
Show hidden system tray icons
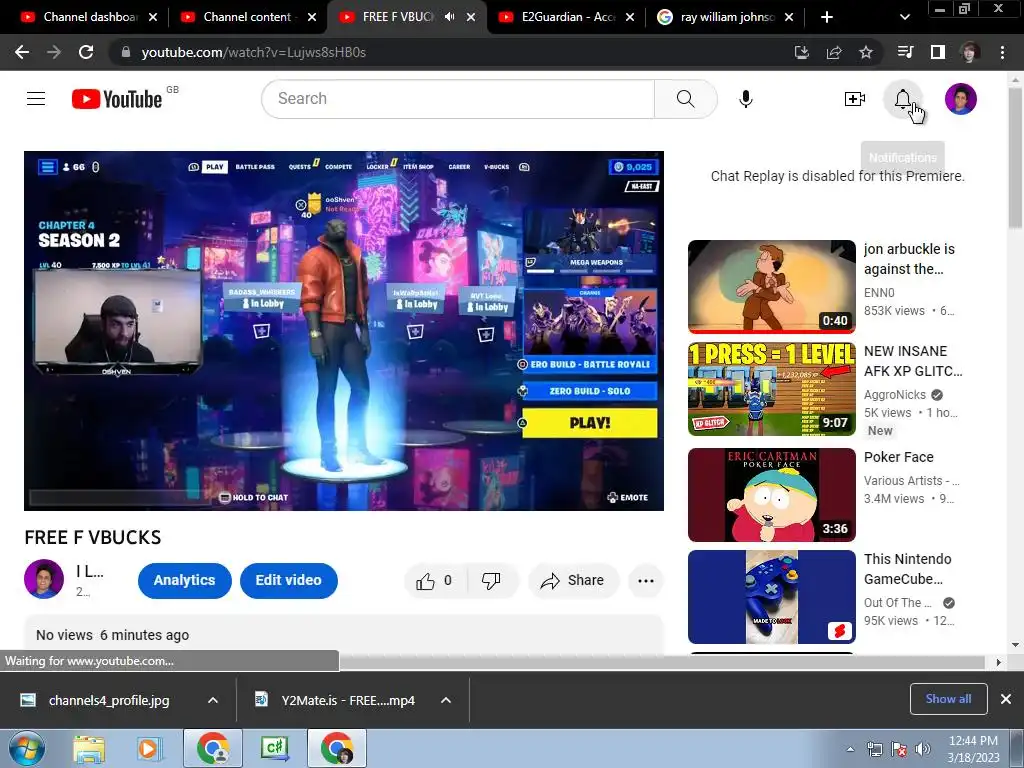coord(850,749)
